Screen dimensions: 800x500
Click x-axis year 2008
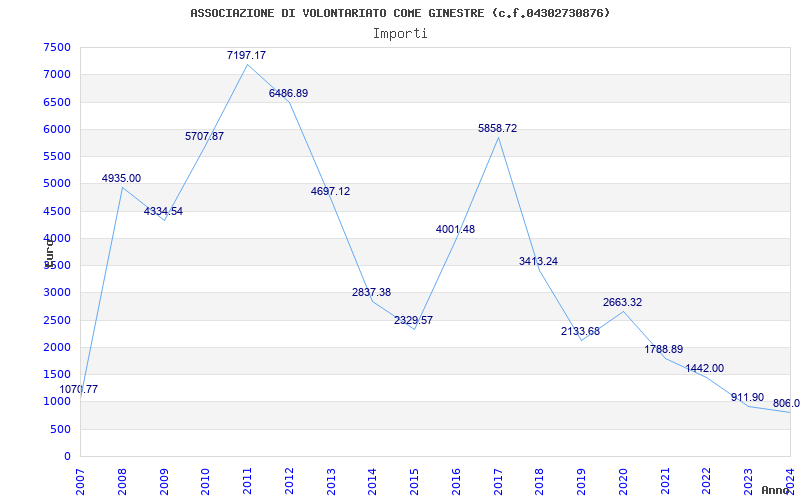122,481
